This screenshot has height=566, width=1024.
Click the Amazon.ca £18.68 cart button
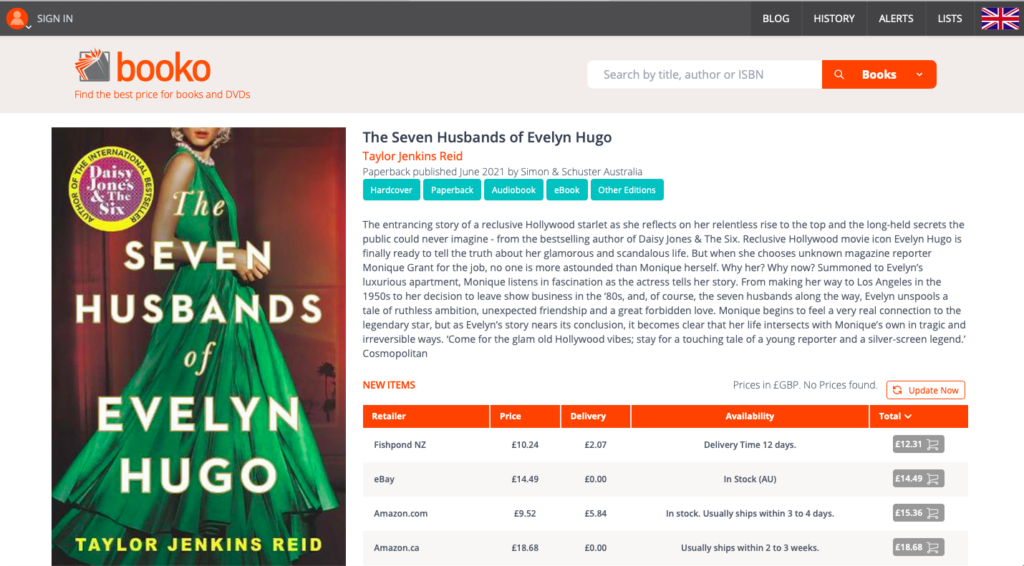coord(918,547)
